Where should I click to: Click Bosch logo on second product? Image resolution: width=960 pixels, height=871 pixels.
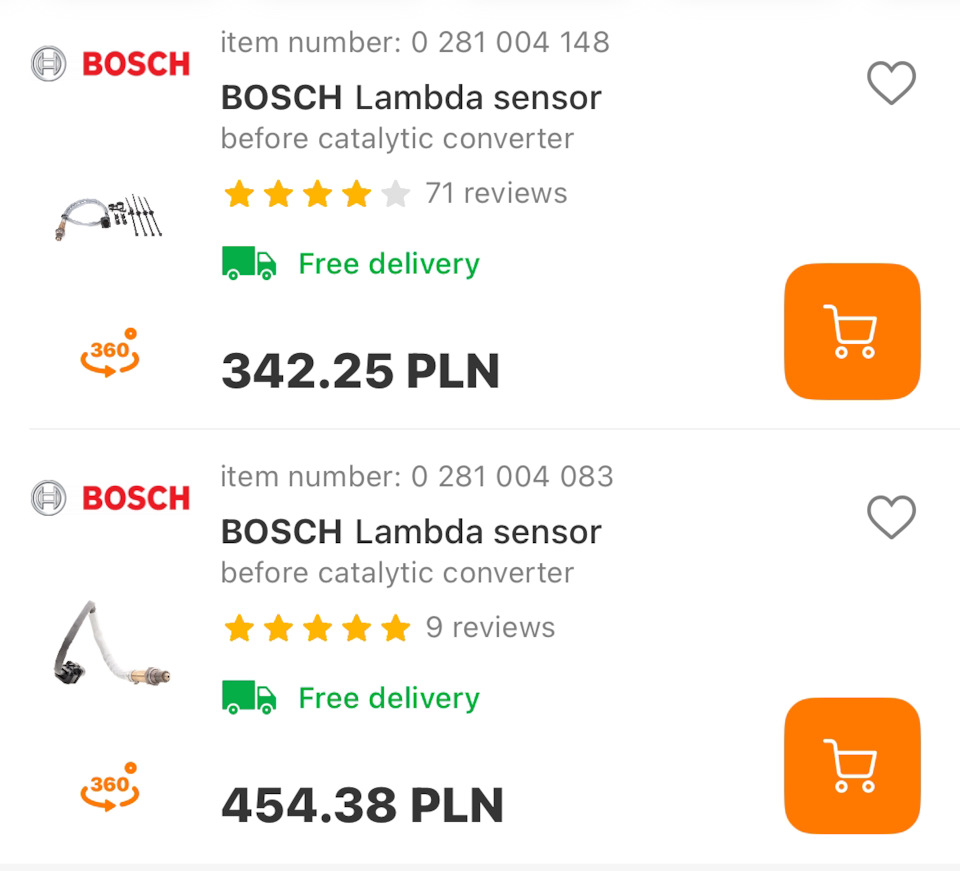[x=110, y=497]
